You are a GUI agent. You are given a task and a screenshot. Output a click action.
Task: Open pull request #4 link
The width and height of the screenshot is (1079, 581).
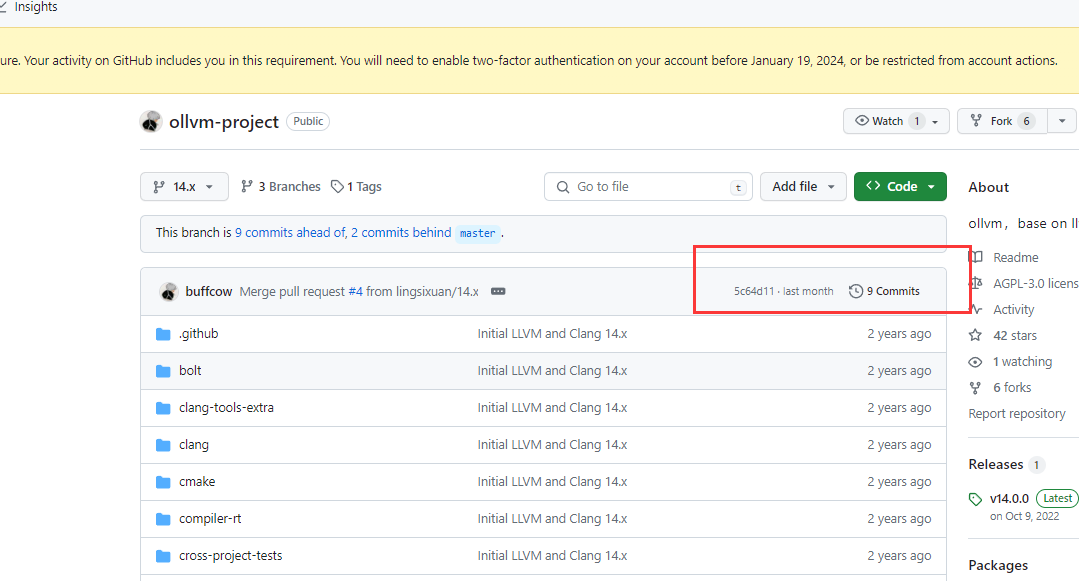coord(355,292)
